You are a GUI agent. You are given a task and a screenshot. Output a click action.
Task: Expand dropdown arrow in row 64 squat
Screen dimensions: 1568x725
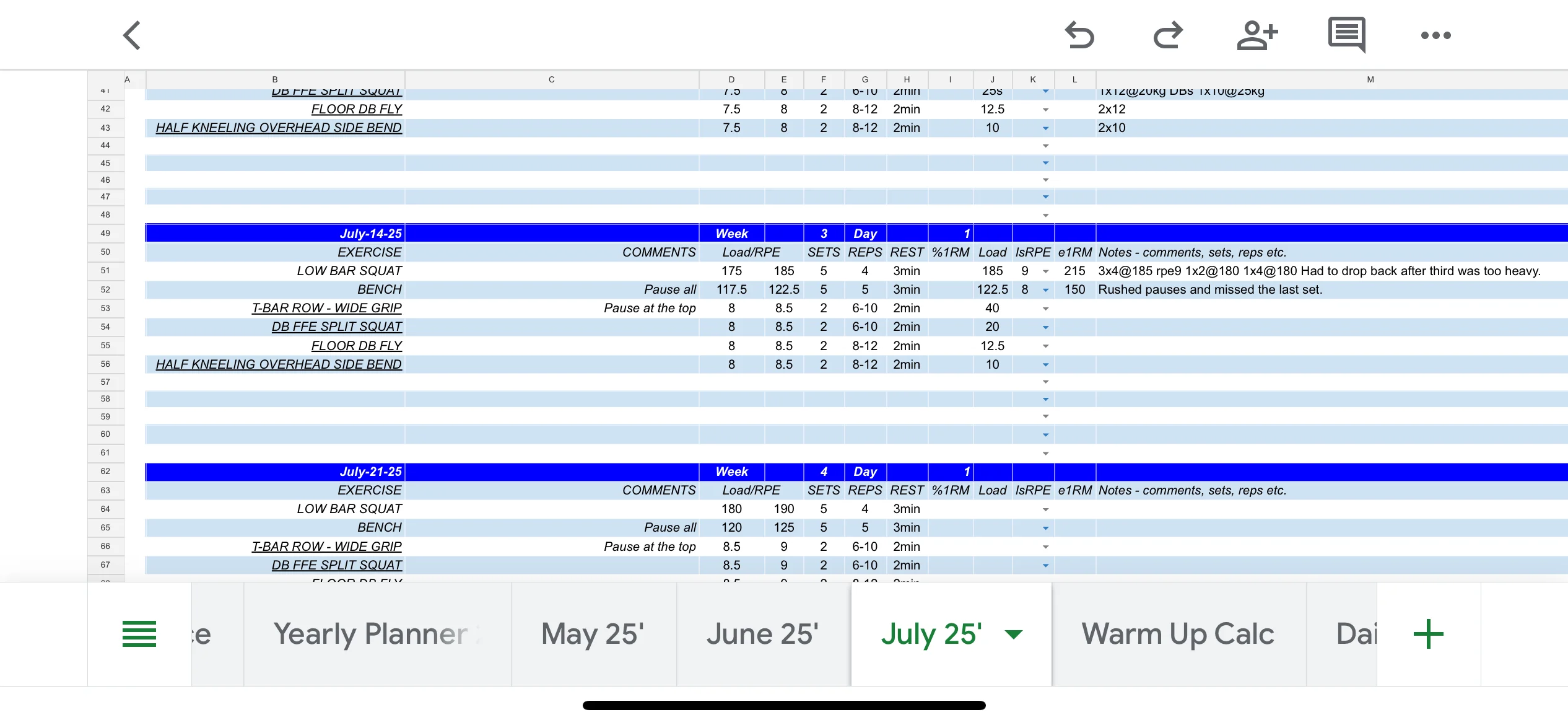coord(1045,509)
